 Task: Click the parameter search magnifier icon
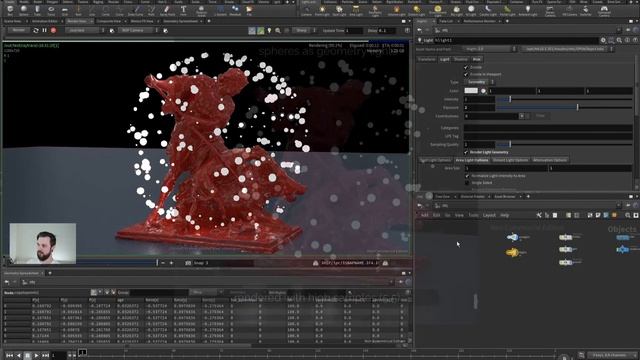coord(619,40)
